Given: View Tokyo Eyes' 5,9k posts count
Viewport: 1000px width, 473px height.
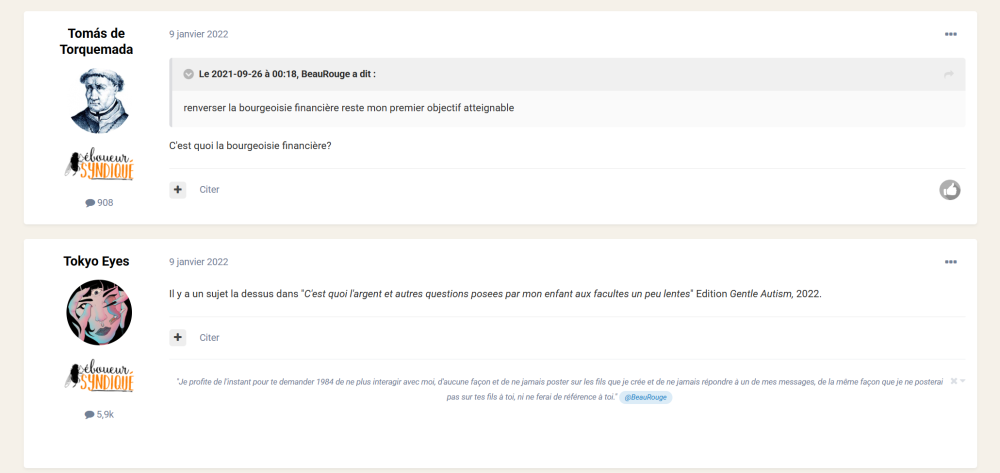Looking at the screenshot, I should (99, 414).
